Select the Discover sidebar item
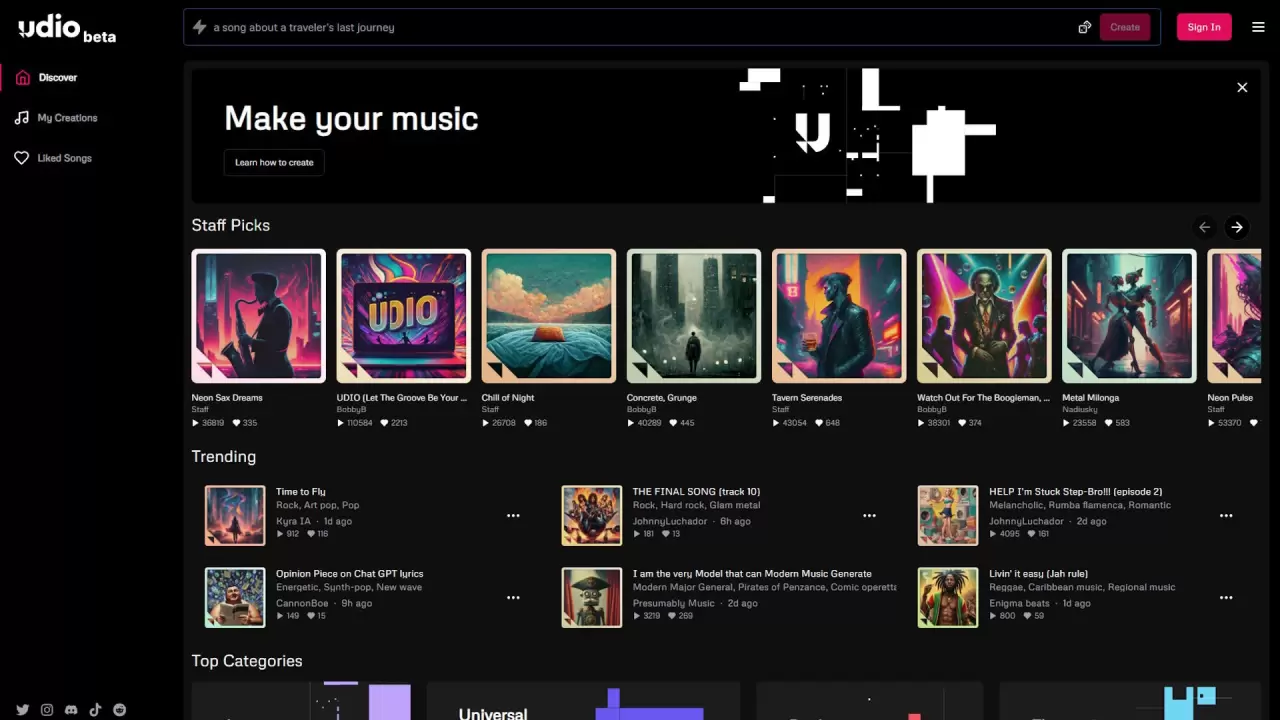Image resolution: width=1280 pixels, height=720 pixels. click(x=57, y=77)
